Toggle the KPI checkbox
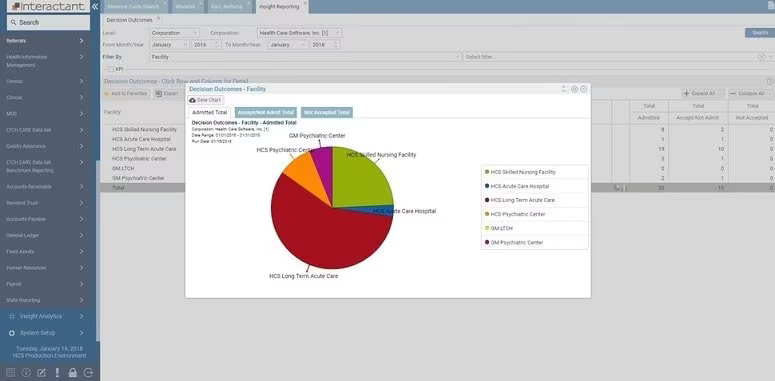 [x=111, y=69]
